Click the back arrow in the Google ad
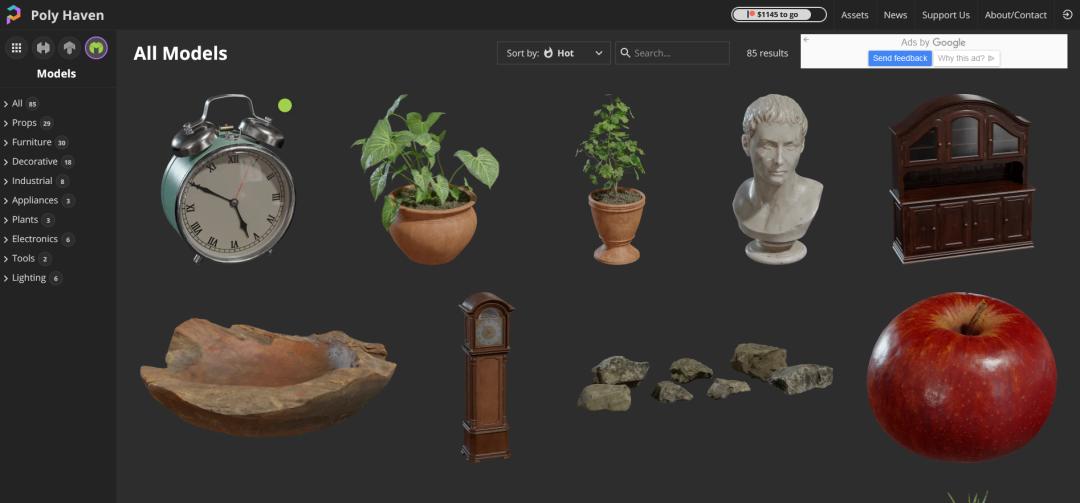1080x503 pixels. [x=807, y=41]
